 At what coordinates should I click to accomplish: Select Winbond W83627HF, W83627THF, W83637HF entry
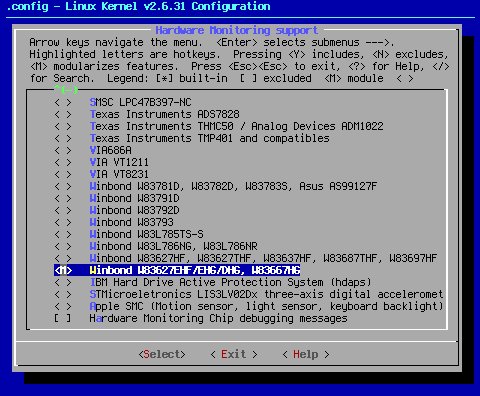263,258
